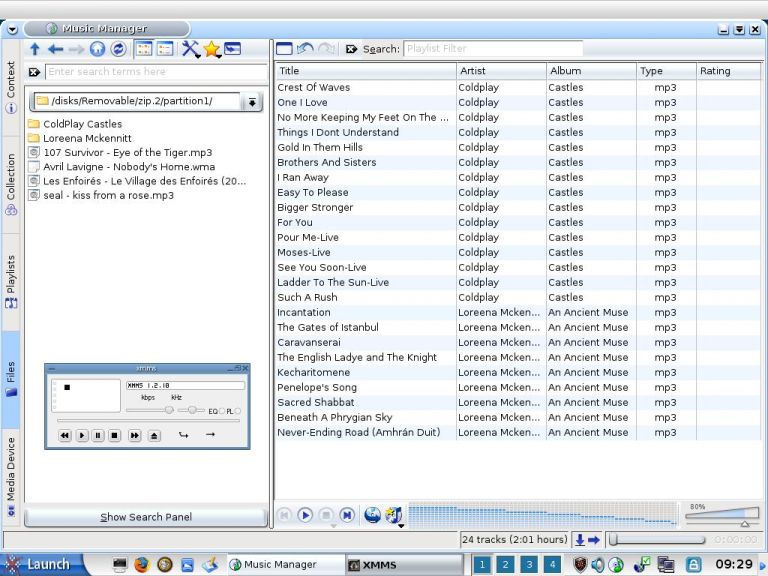This screenshot has height=576, width=768.
Task: Click the globe disc icon in playback toolbar
Action: coord(373,515)
